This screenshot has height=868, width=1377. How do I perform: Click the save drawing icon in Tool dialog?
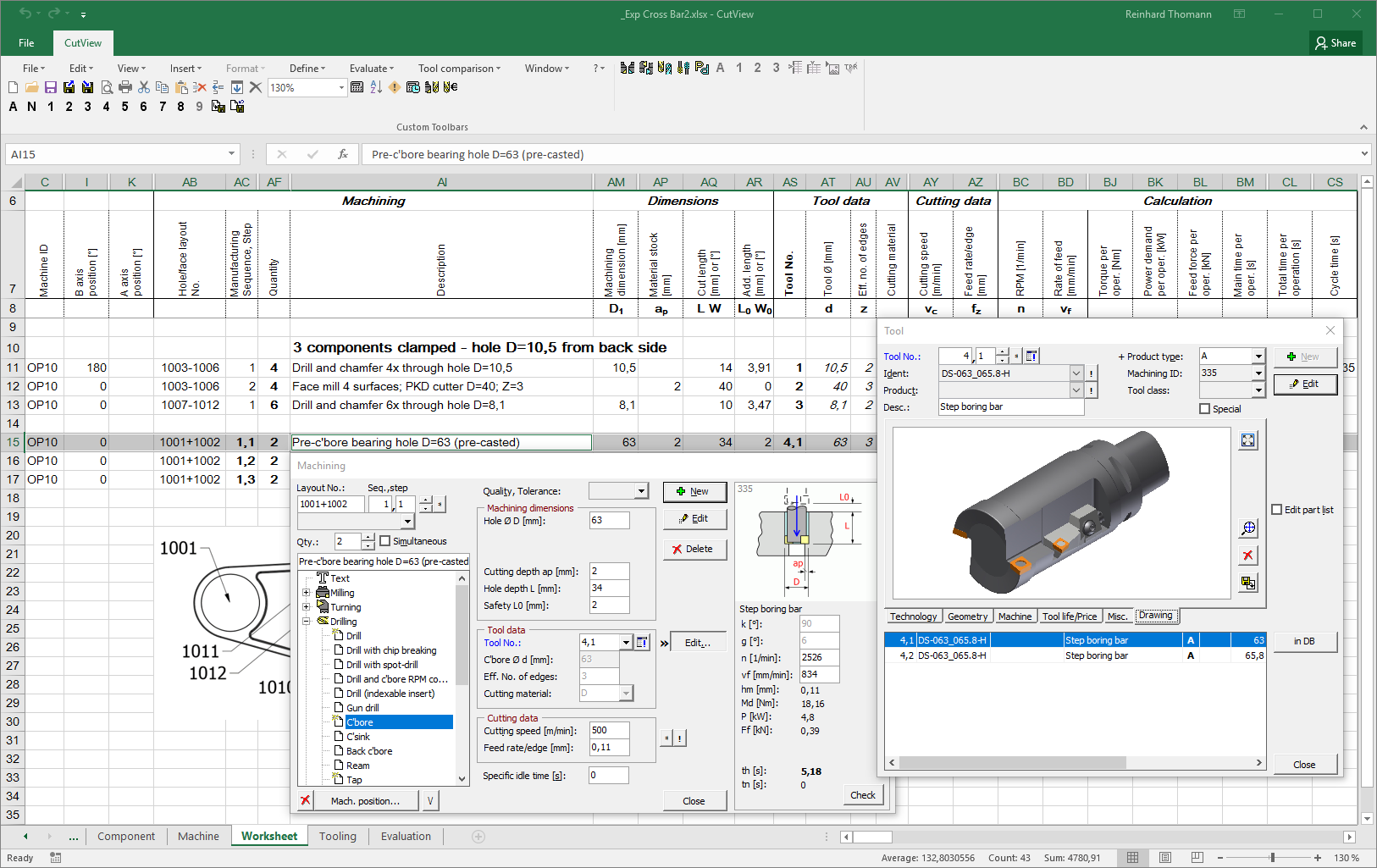[1248, 583]
